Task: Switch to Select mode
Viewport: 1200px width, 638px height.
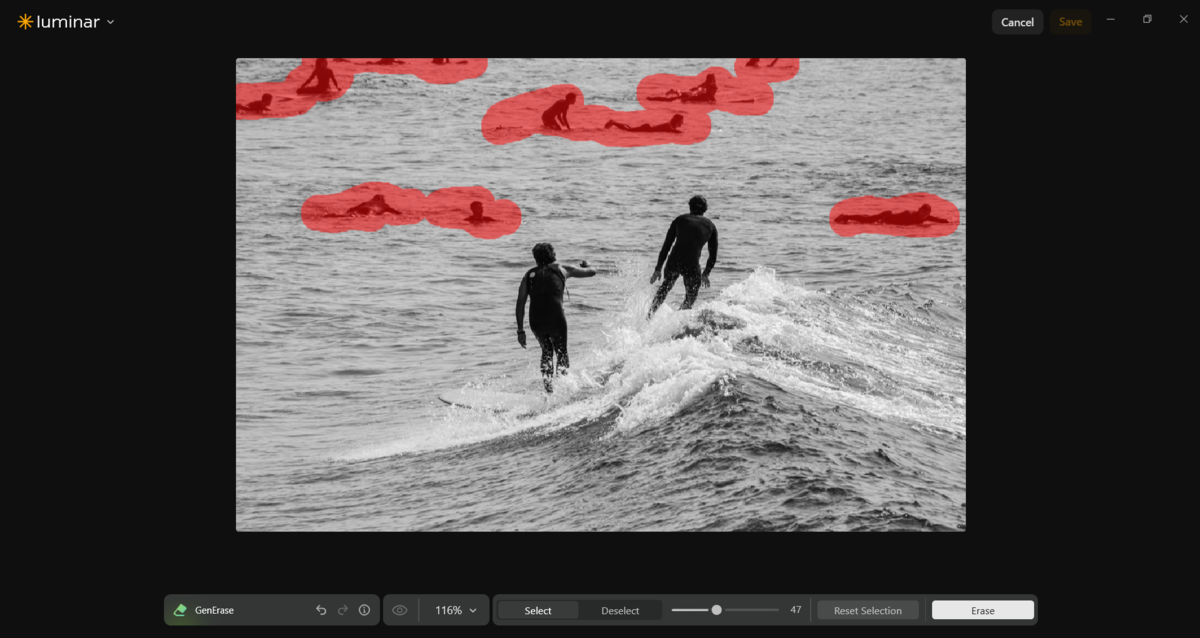Action: (x=538, y=610)
